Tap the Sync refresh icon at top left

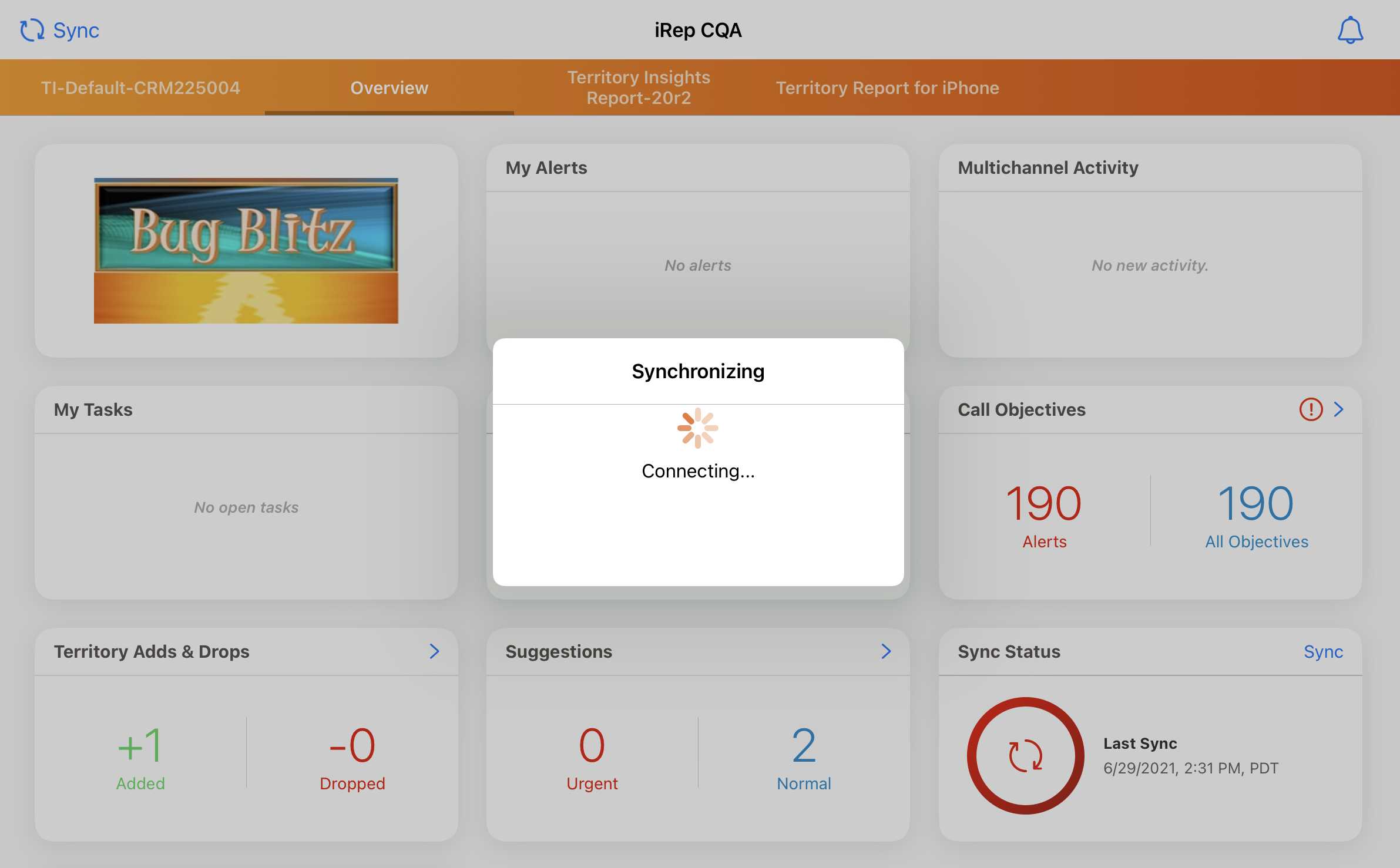(x=32, y=30)
